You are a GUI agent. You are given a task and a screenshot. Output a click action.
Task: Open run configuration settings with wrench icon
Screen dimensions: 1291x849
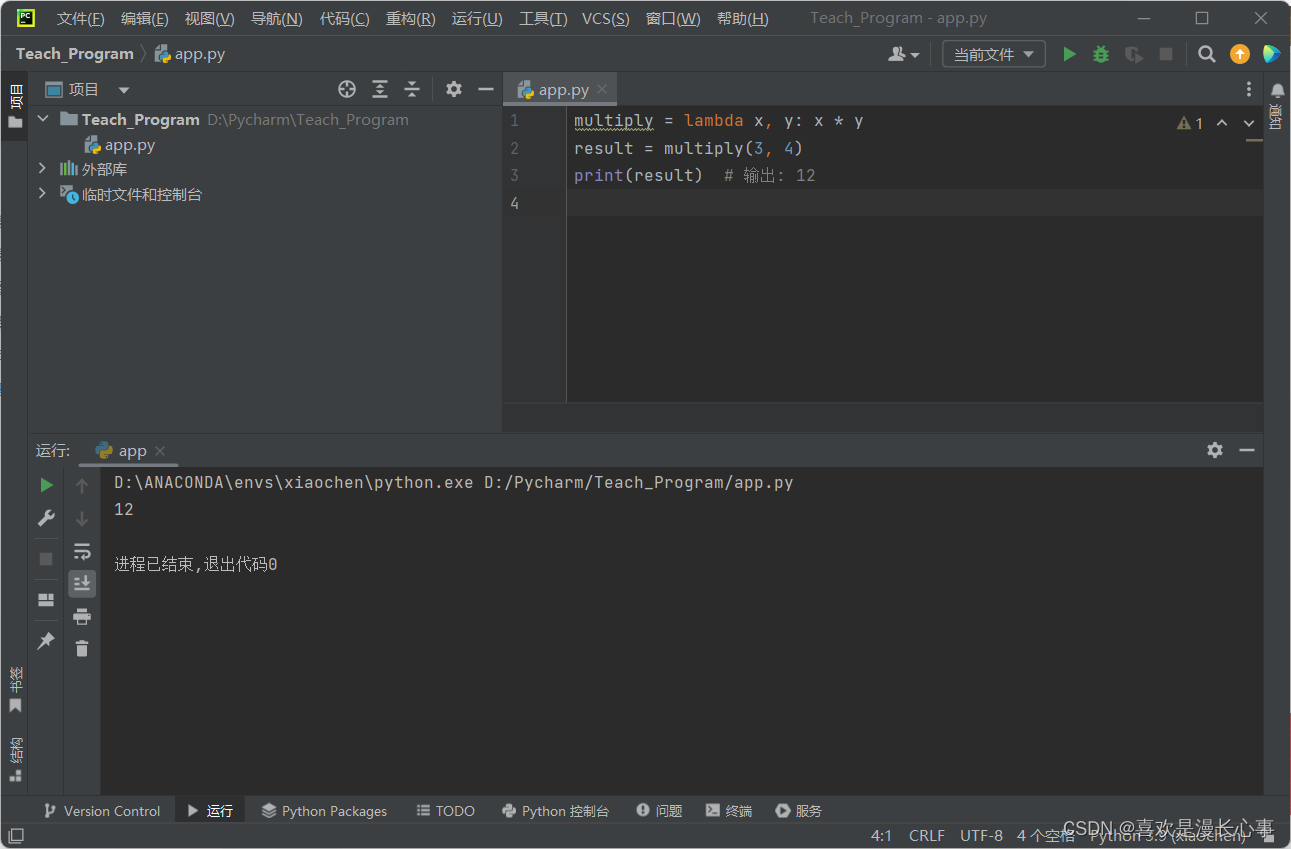click(45, 518)
